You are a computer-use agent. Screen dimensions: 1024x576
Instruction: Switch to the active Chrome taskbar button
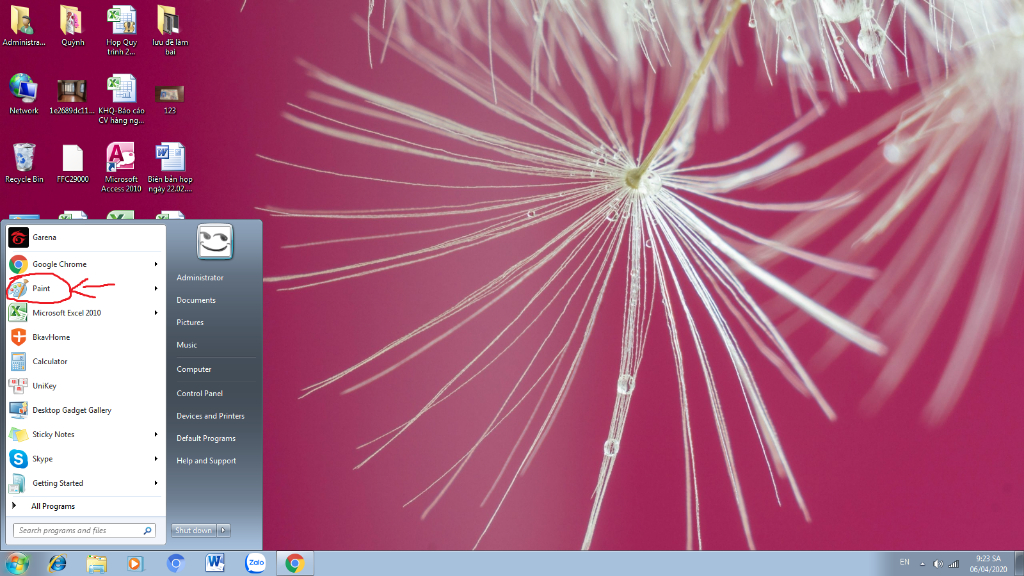295,563
